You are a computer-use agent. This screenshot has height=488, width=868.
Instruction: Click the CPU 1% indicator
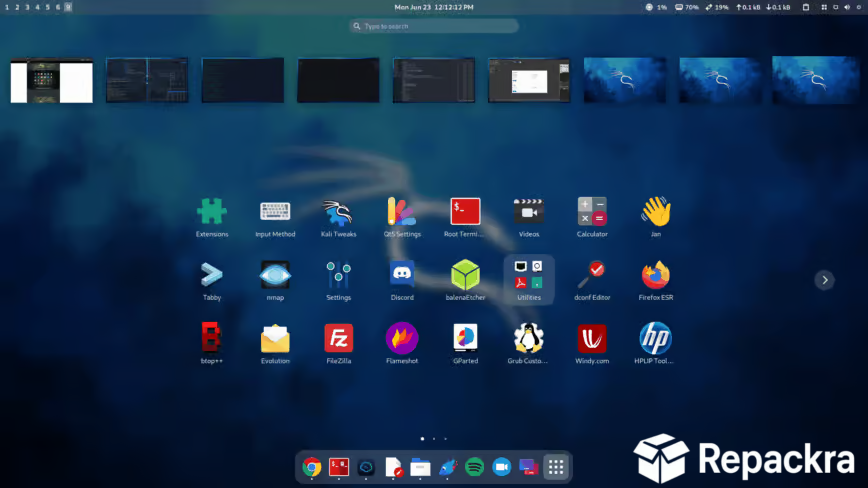[x=656, y=7]
